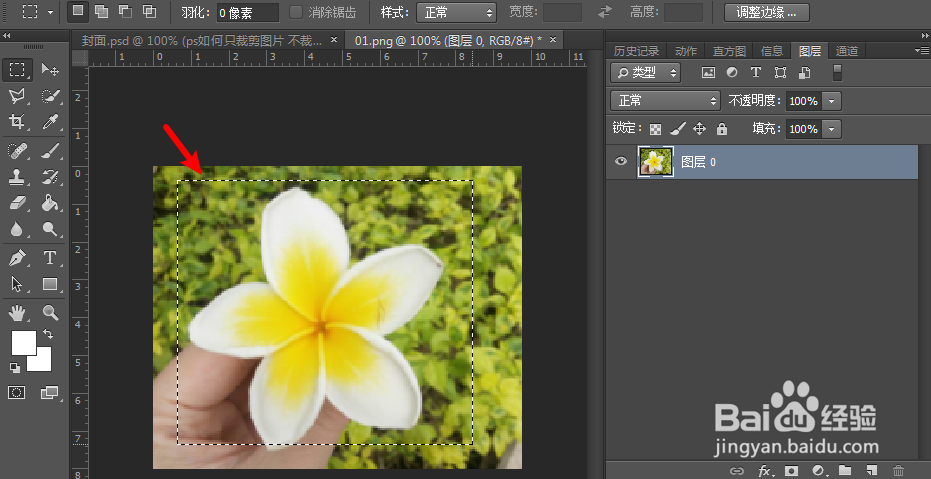Image resolution: width=931 pixels, height=479 pixels.
Task: Filter layers by pixel layers
Action: 708,72
